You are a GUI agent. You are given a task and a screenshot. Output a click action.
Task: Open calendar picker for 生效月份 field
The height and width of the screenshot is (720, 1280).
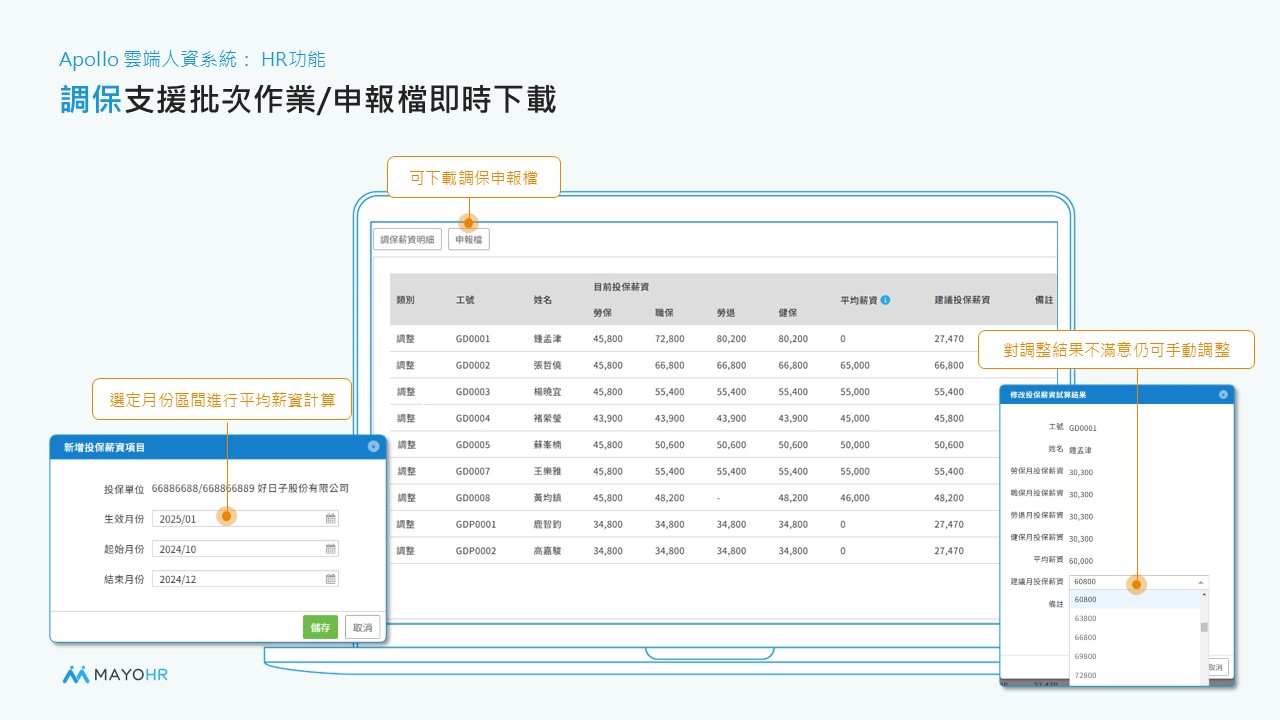[330, 518]
